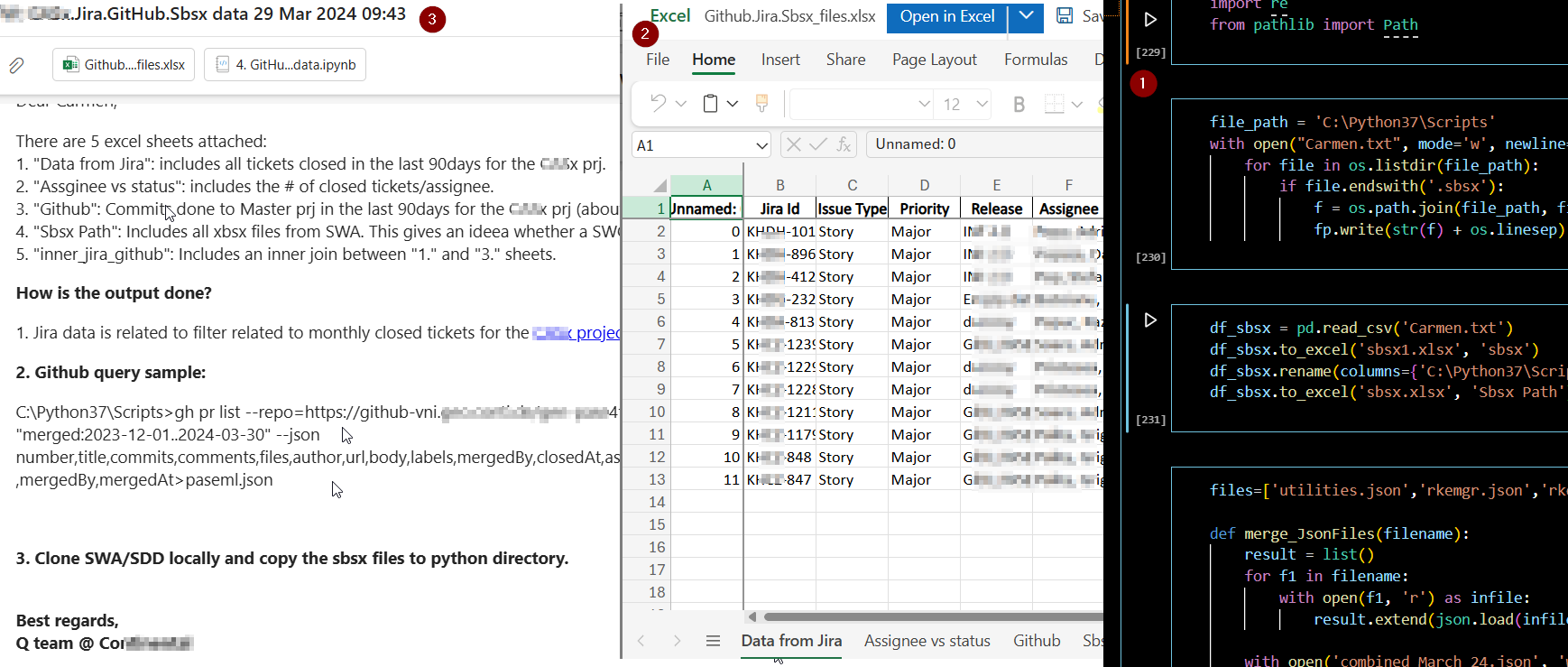
Task: Expand the Open in Excel dropdown arrow
Action: point(1026,17)
